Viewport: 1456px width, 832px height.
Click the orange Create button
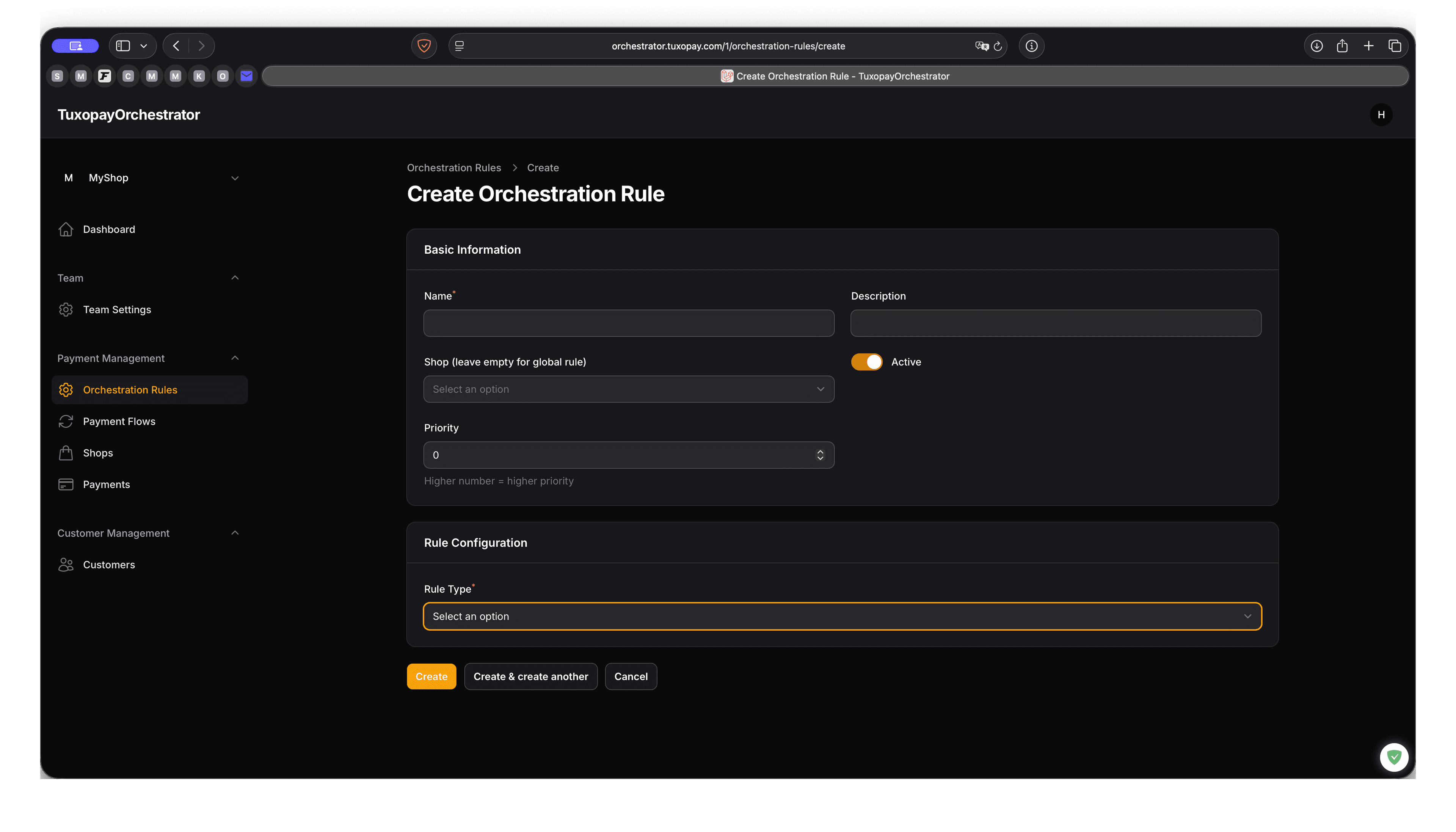pos(431,677)
